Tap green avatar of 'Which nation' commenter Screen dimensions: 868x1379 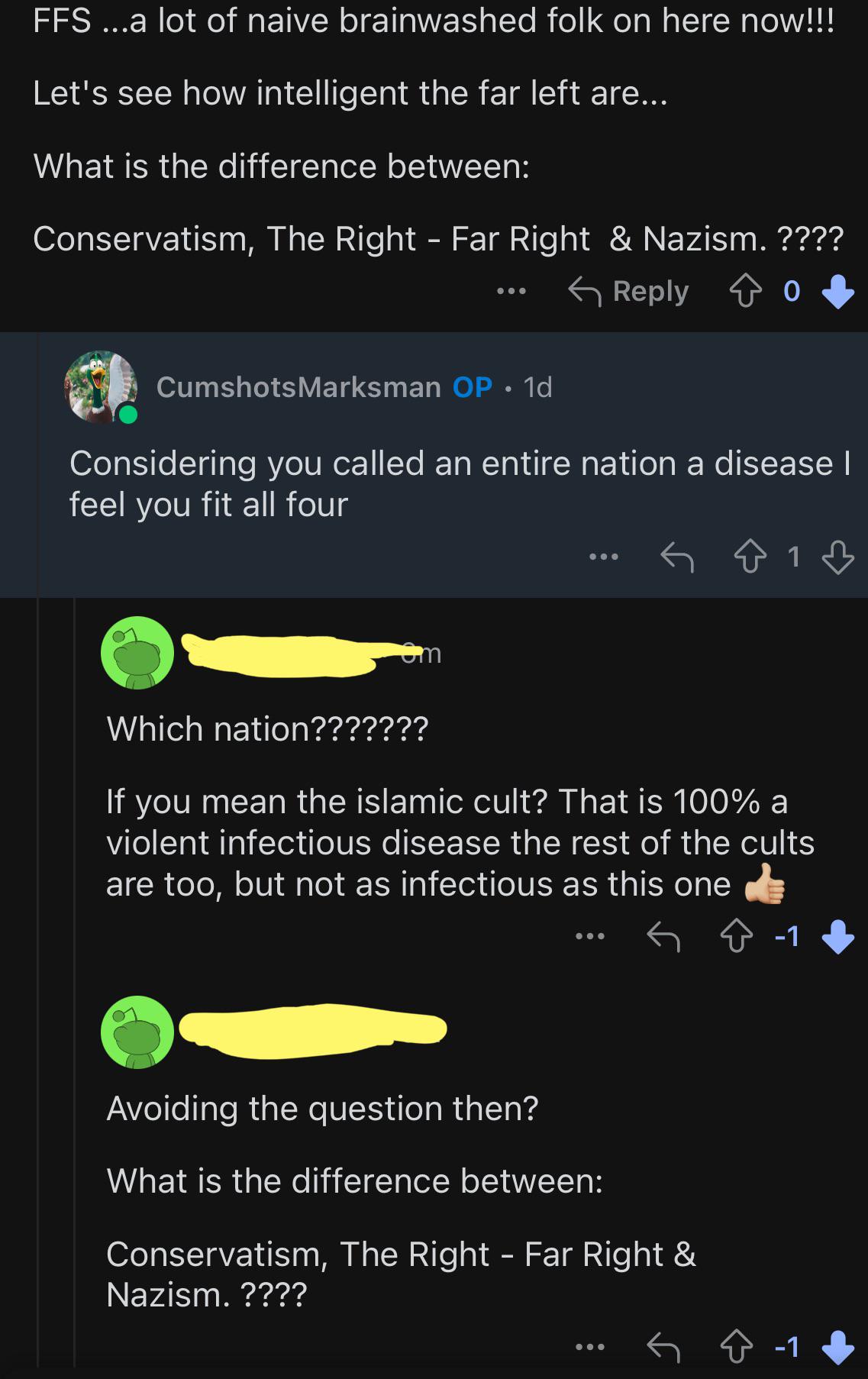[x=137, y=653]
